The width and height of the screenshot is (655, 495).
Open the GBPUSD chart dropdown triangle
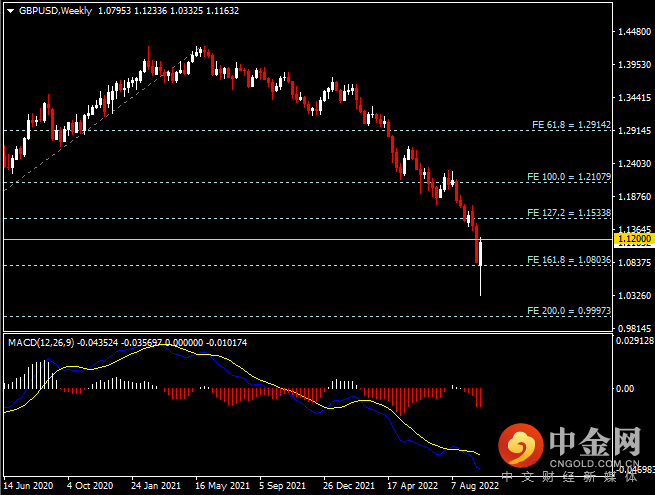[x=10, y=11]
